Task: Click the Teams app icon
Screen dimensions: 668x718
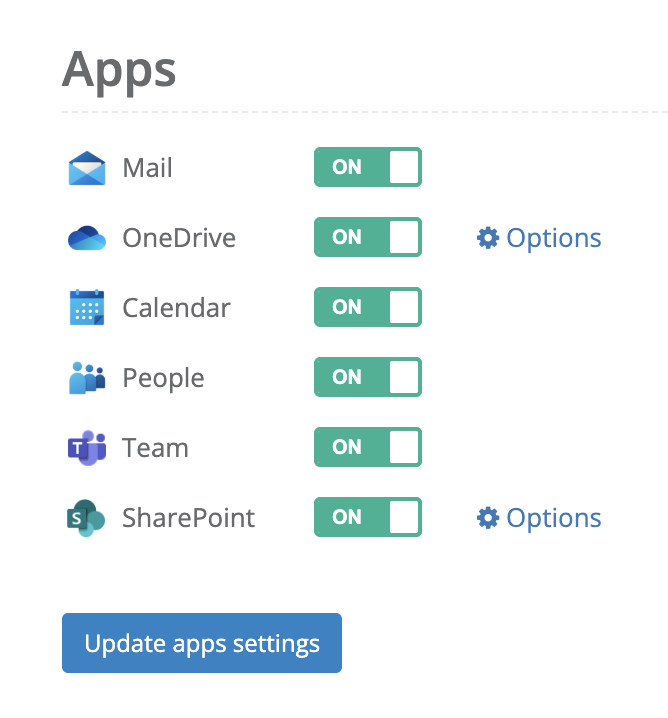Action: pyautogui.click(x=87, y=448)
